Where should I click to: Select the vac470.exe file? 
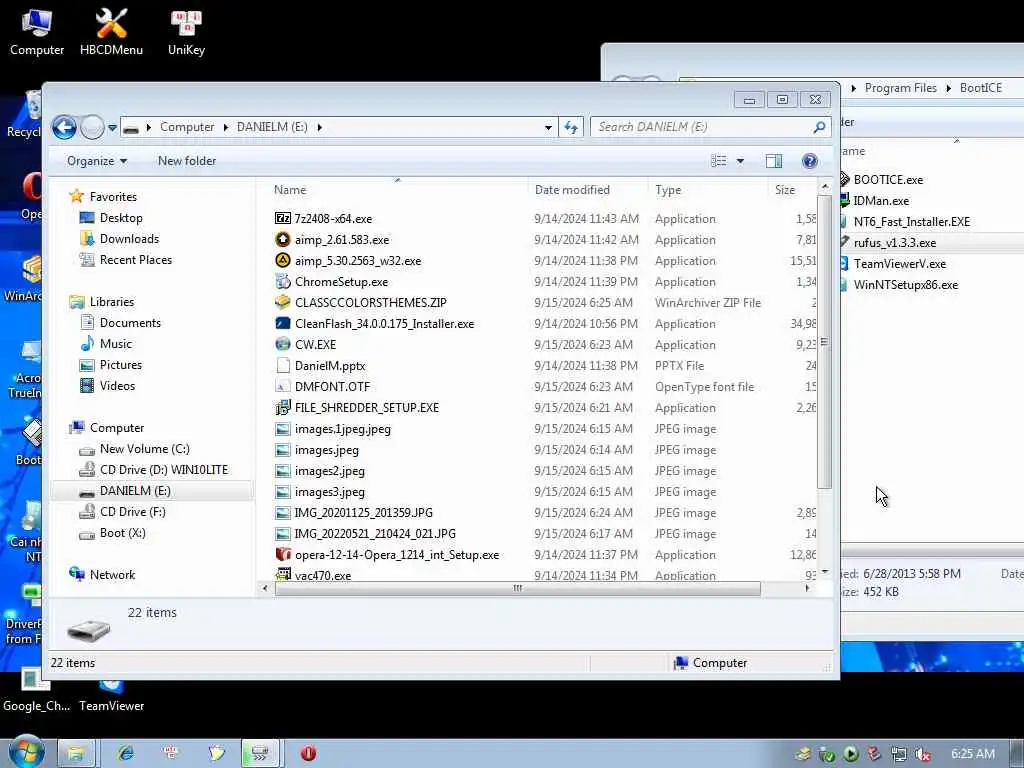[x=323, y=575]
